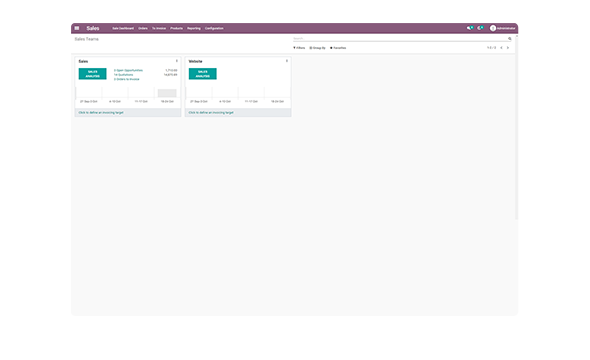Open the conversations chat icon in top bar
The image size is (590, 360).
470,28
